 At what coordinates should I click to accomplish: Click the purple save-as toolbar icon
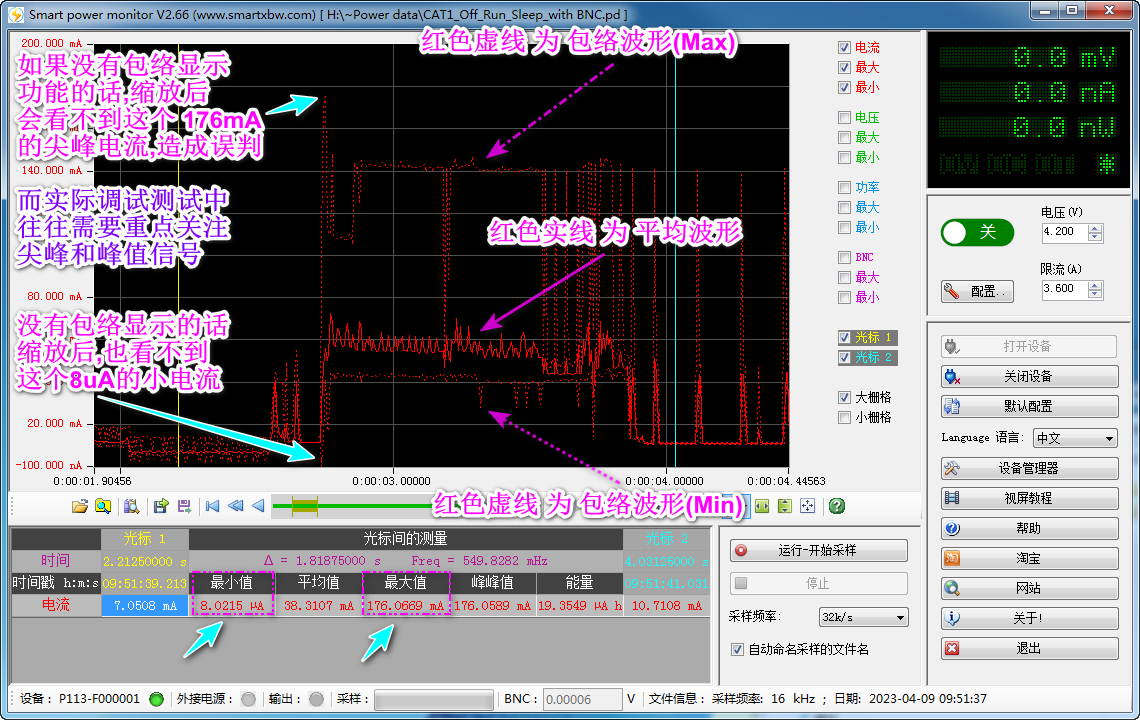[184, 507]
